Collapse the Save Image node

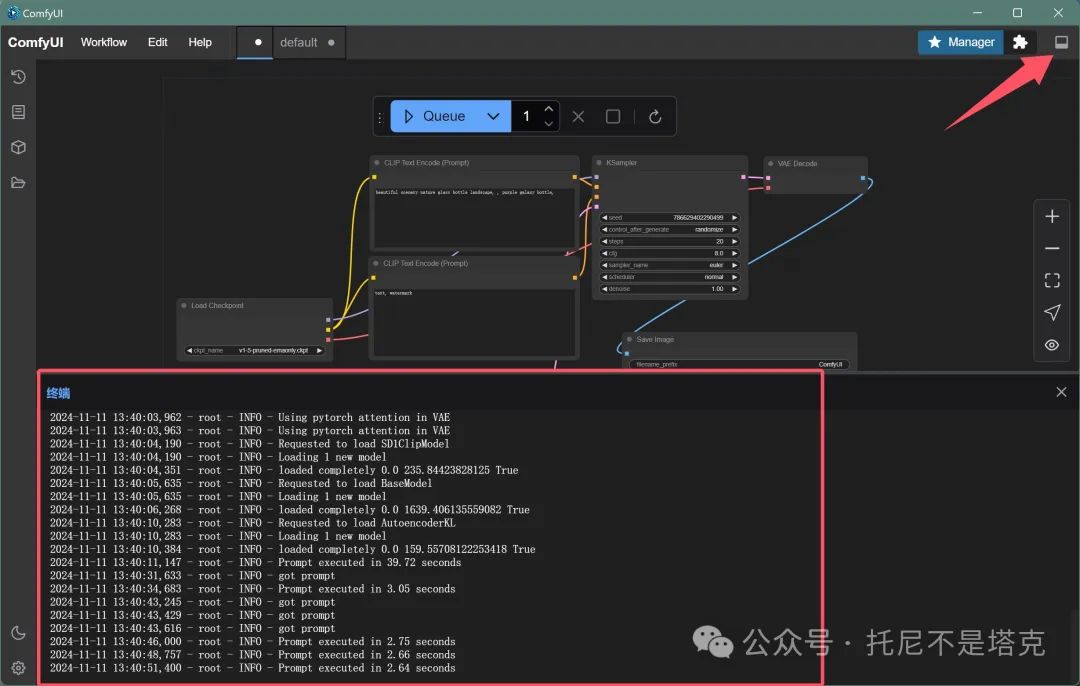tap(629, 340)
